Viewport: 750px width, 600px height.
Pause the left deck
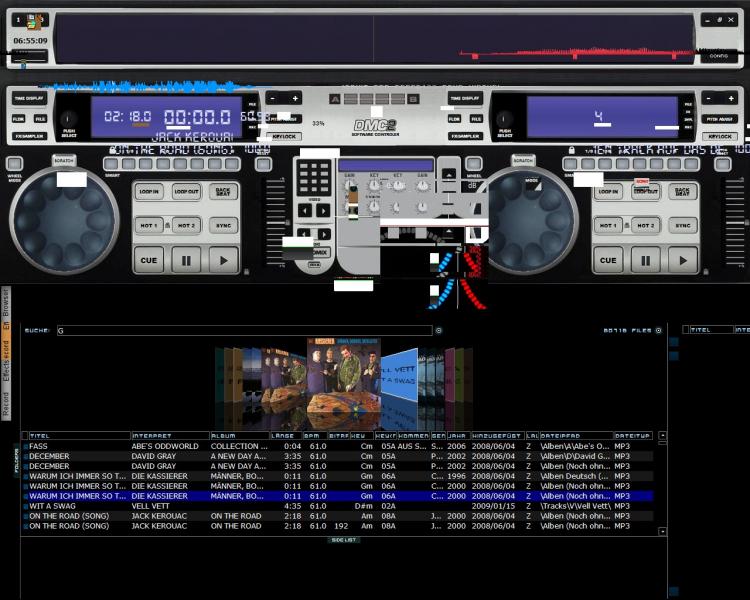(186, 260)
